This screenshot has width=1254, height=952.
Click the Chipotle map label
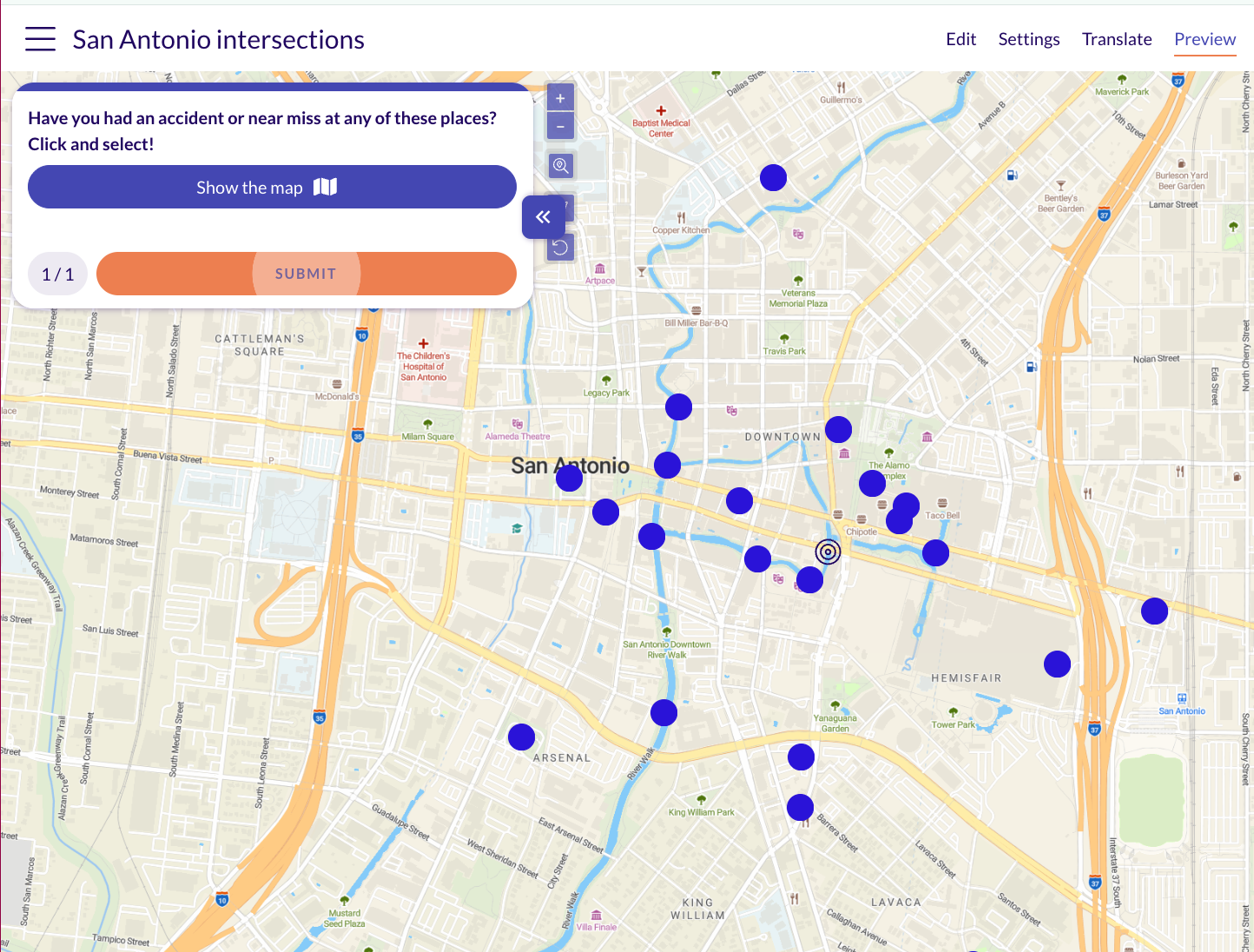click(x=861, y=532)
